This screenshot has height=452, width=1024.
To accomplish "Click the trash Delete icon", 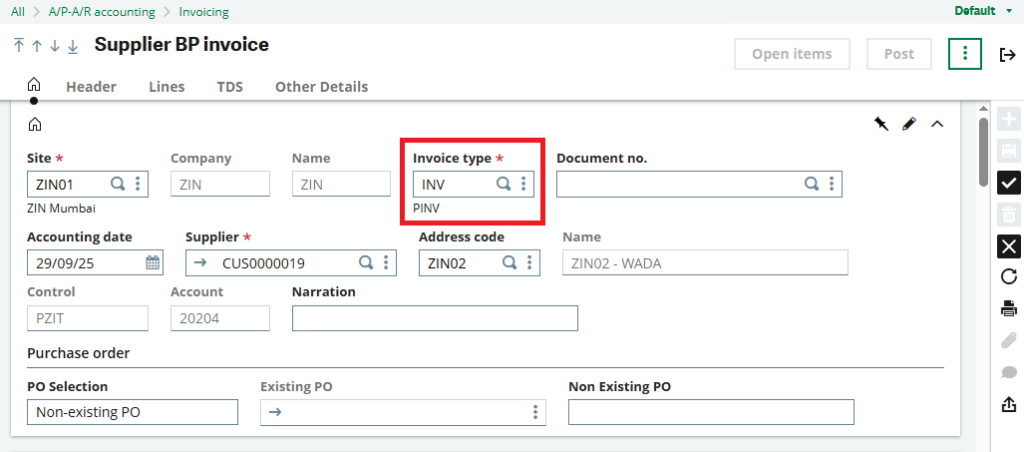I will point(1009,214).
